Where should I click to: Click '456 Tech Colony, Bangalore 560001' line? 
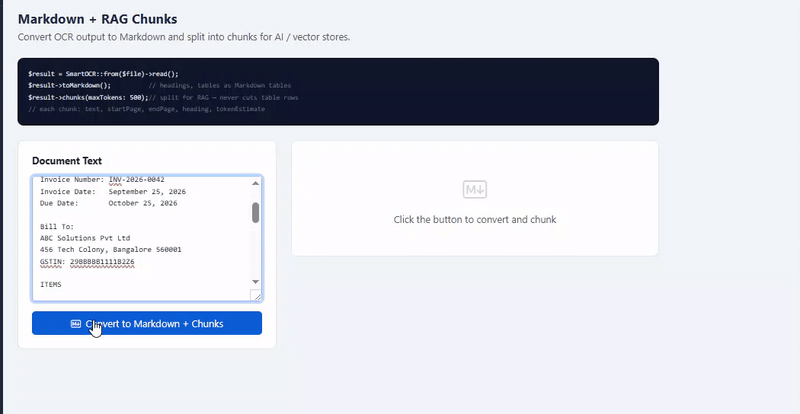pyautogui.click(x=111, y=250)
